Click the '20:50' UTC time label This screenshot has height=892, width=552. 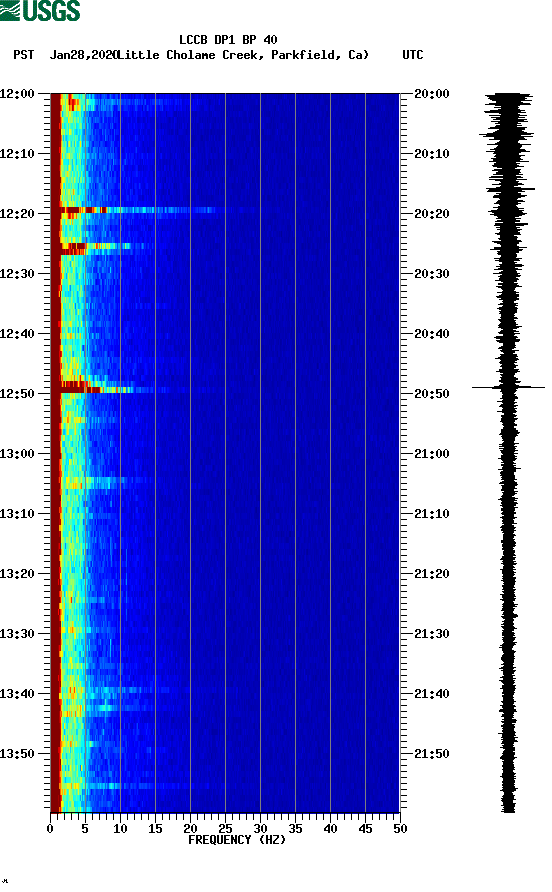point(431,394)
